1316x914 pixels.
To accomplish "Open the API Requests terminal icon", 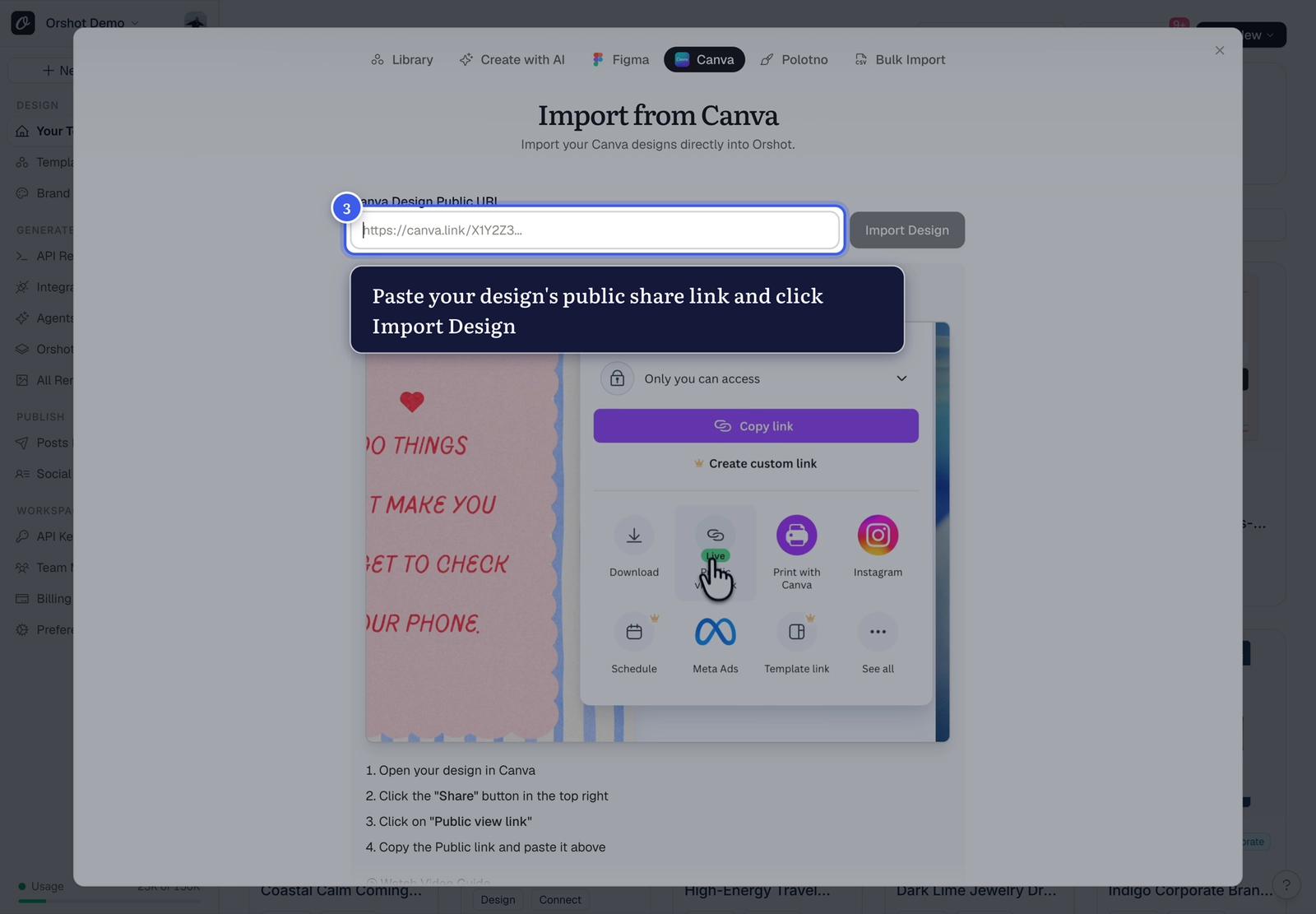I will pos(22,256).
